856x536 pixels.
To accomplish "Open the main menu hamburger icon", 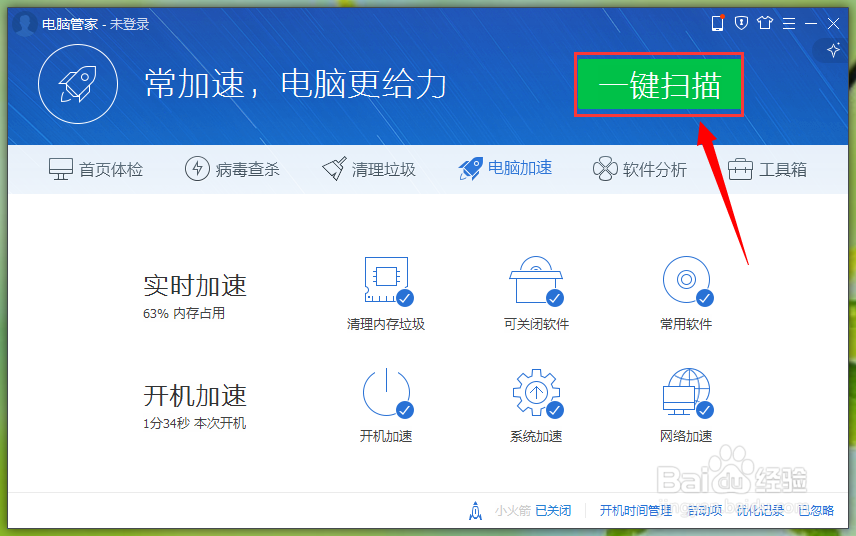I will tap(789, 23).
